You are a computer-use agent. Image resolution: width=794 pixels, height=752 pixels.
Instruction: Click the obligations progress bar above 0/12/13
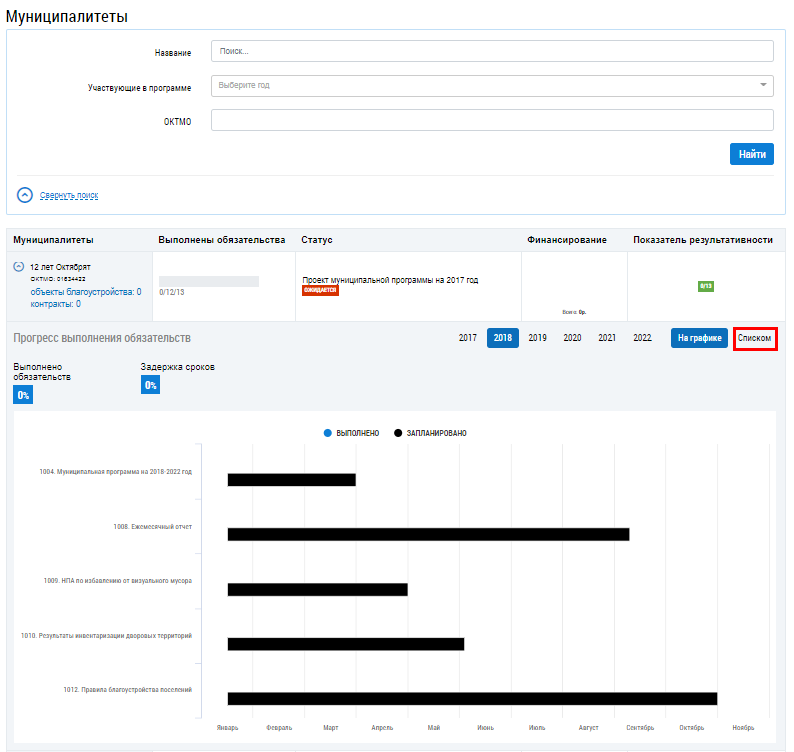pos(208,281)
